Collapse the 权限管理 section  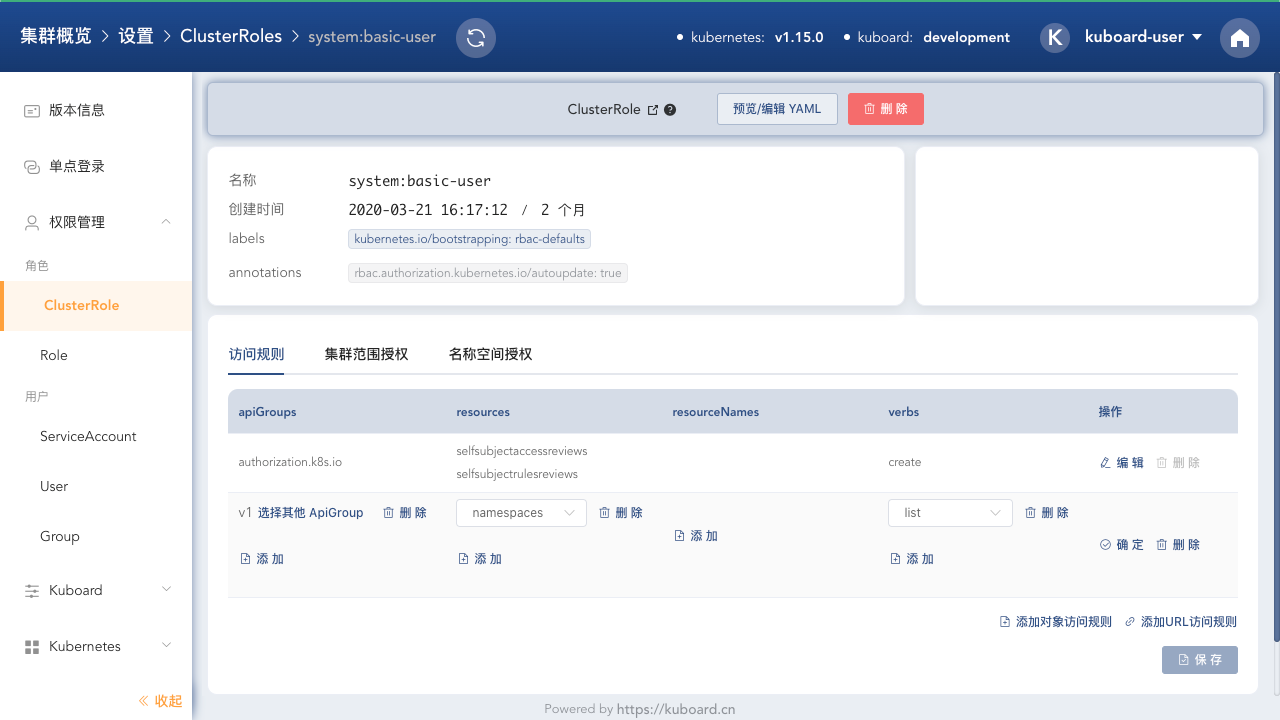coord(166,222)
